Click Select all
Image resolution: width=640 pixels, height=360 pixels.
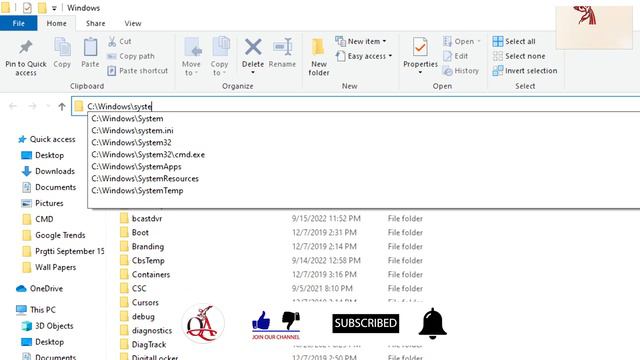(x=514, y=41)
